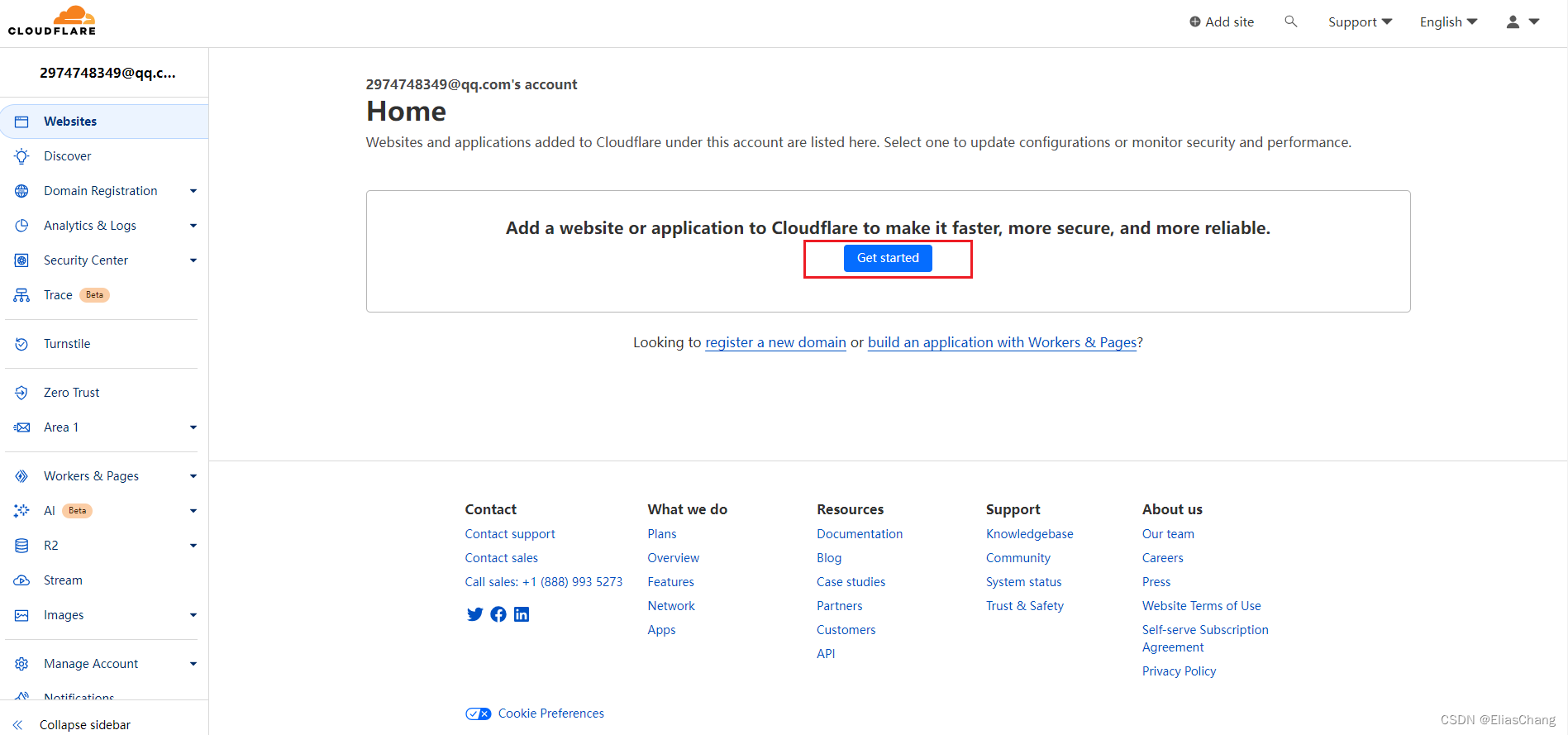
Task: Open the English language dropdown
Action: [x=1448, y=22]
